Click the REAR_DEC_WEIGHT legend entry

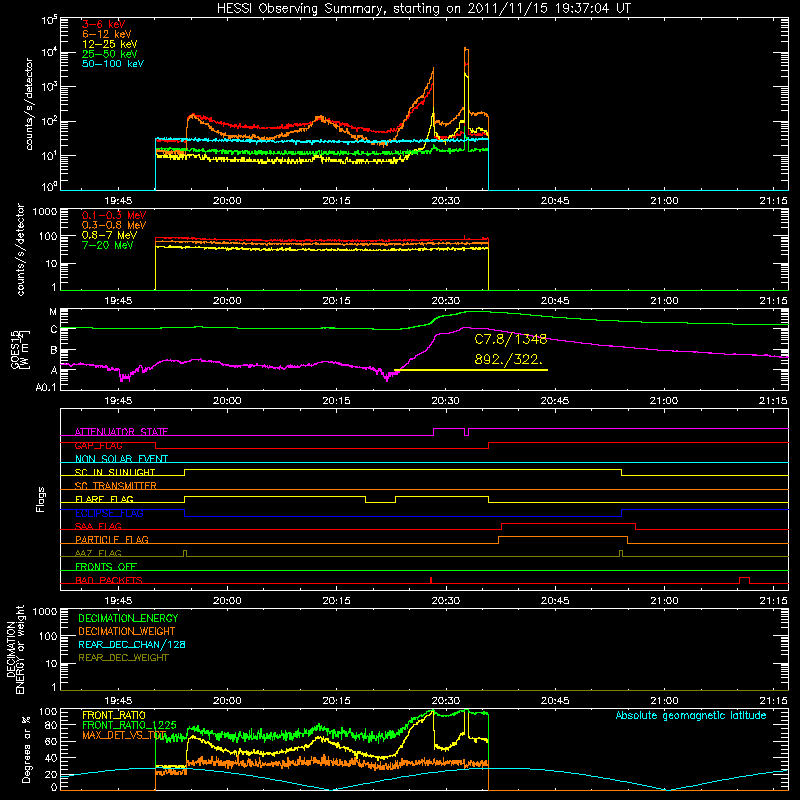click(123, 658)
